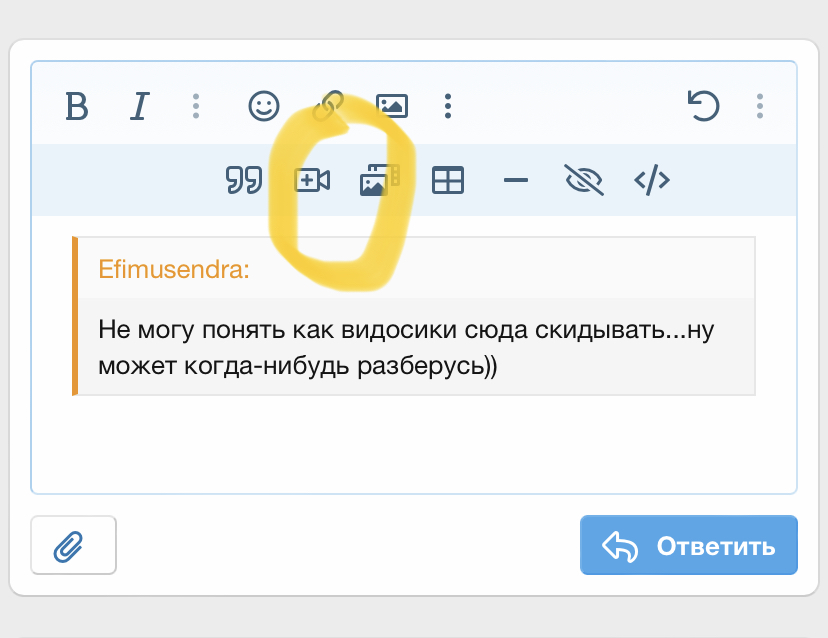
Task: Open more text formatting options after Italic
Action: [x=196, y=106]
